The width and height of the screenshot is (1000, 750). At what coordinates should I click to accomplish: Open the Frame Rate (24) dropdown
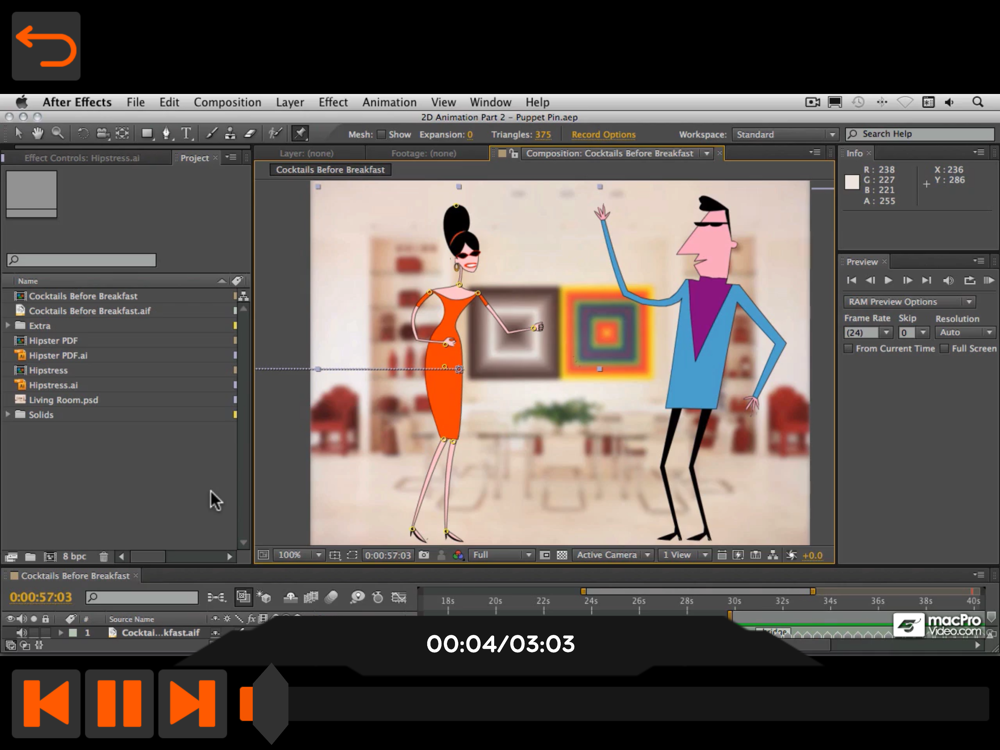pos(868,332)
